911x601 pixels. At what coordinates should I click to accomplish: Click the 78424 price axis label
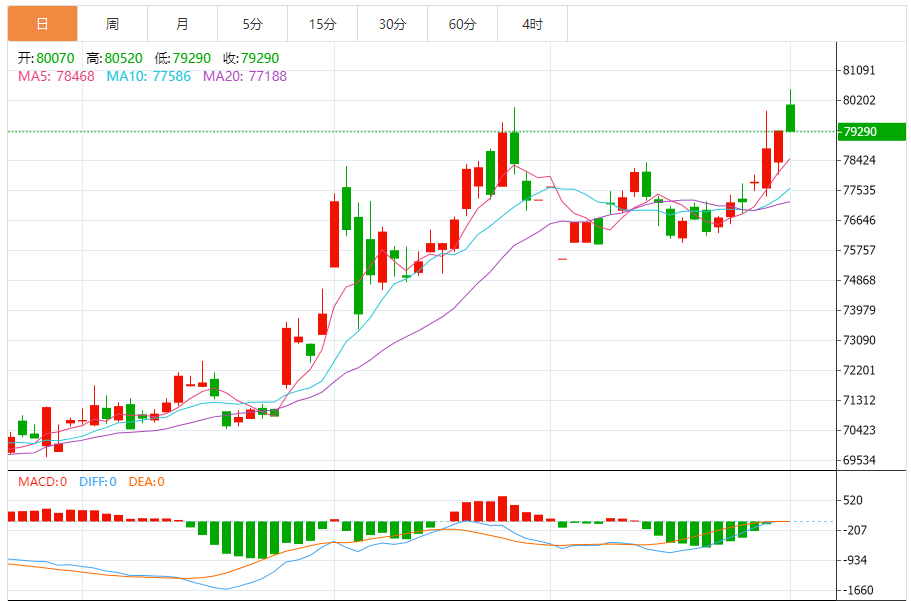[x=859, y=160]
